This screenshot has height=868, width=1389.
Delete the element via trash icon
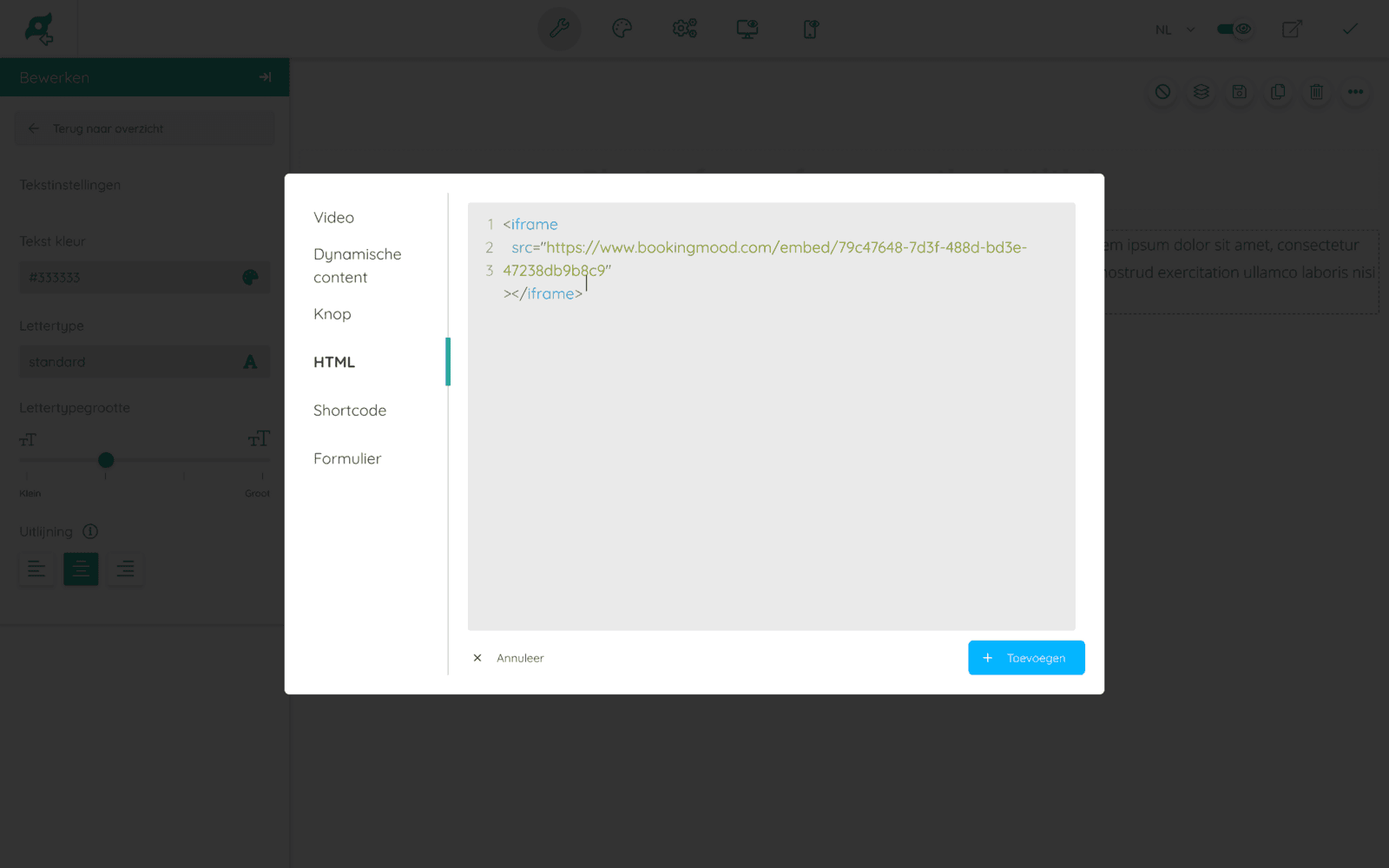coord(1316,91)
